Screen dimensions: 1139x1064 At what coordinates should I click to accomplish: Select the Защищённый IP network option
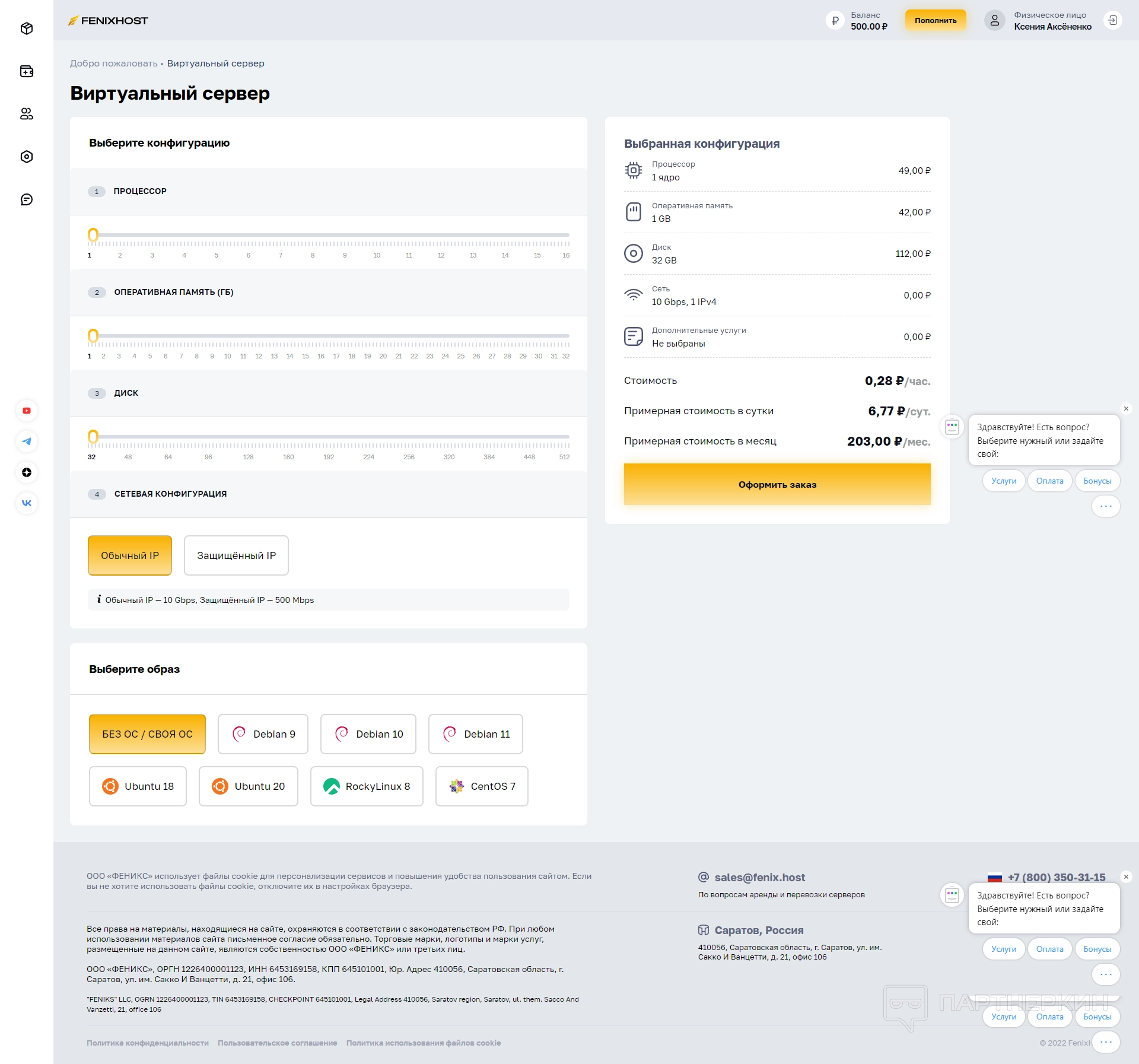click(x=236, y=555)
